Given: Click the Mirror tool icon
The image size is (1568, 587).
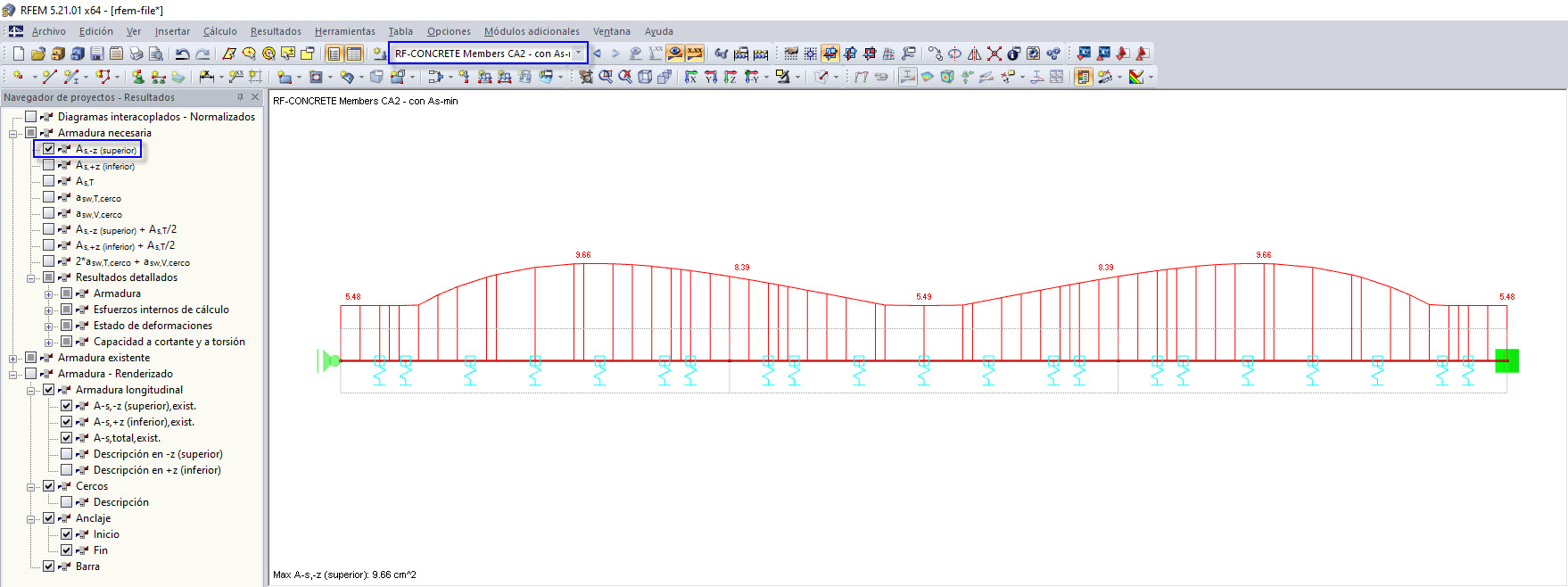Looking at the screenshot, I should 975,54.
